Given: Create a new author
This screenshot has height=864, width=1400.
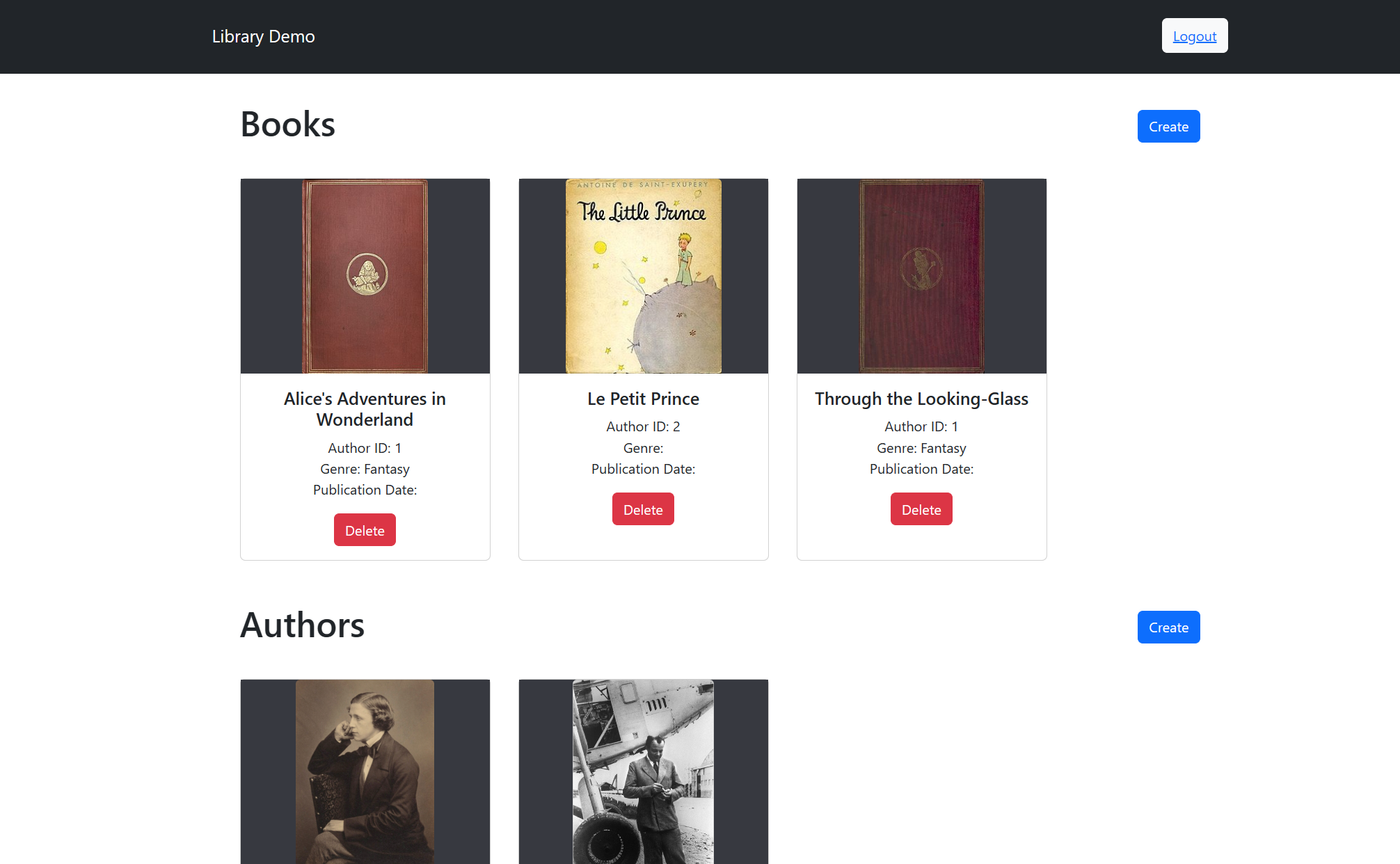Looking at the screenshot, I should (x=1168, y=627).
